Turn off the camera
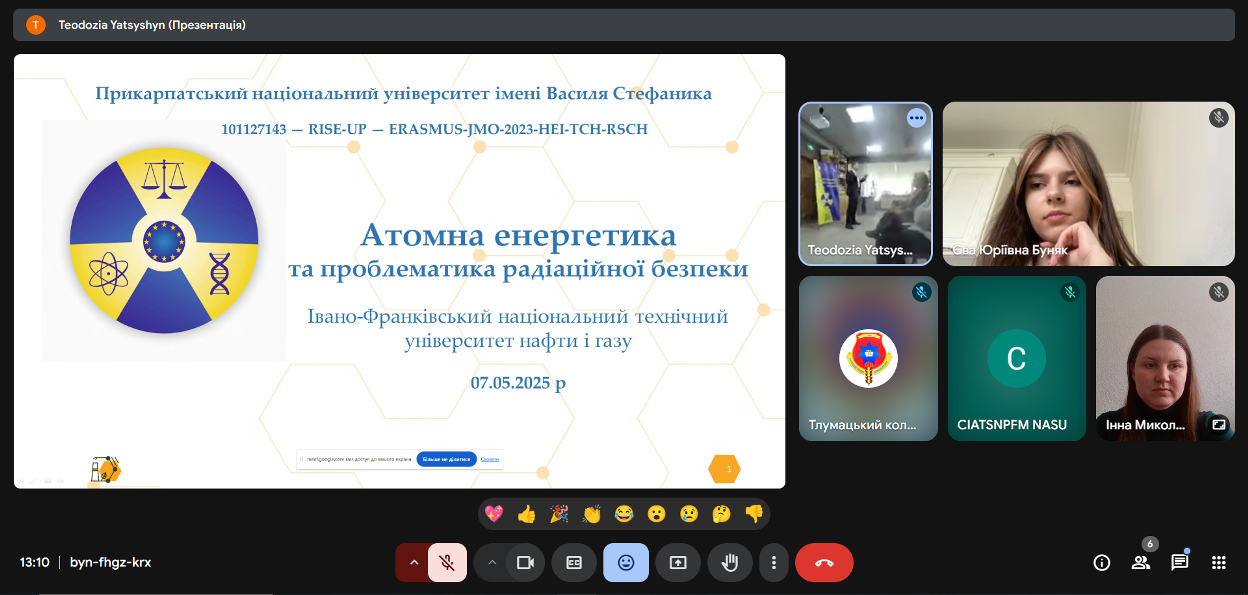The image size is (1248, 595). (x=524, y=563)
